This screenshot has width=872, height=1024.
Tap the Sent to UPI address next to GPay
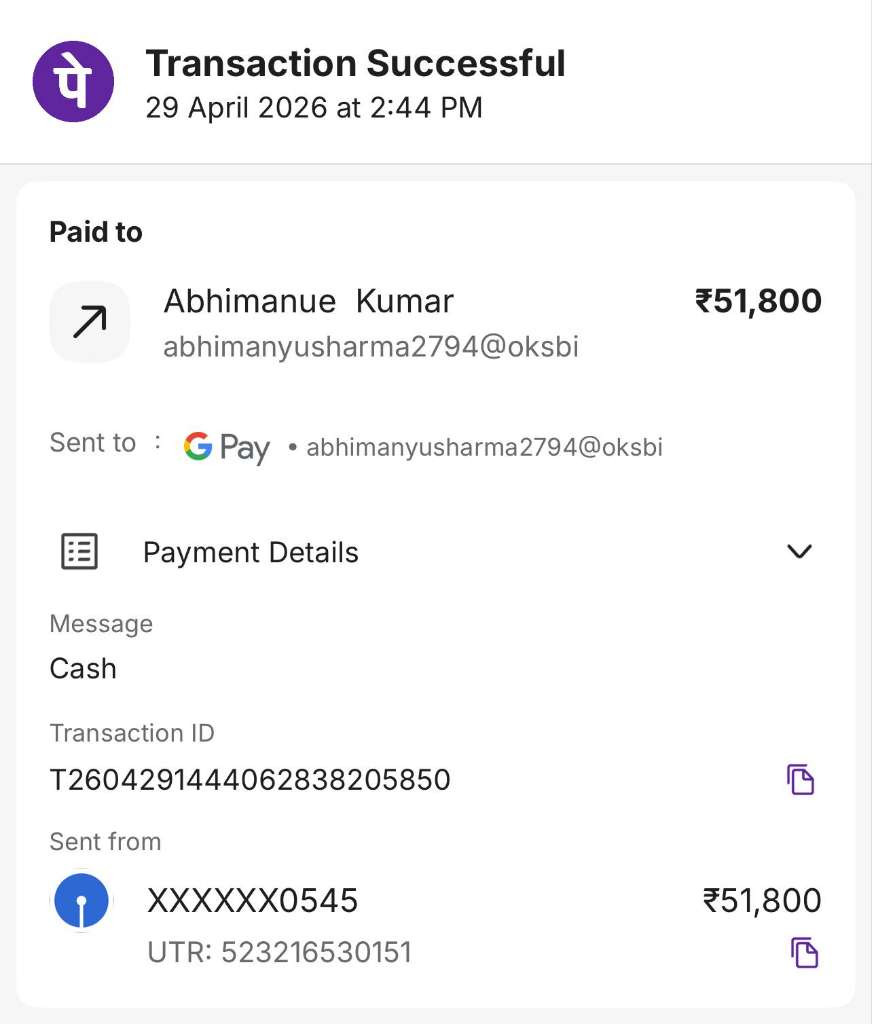point(484,447)
